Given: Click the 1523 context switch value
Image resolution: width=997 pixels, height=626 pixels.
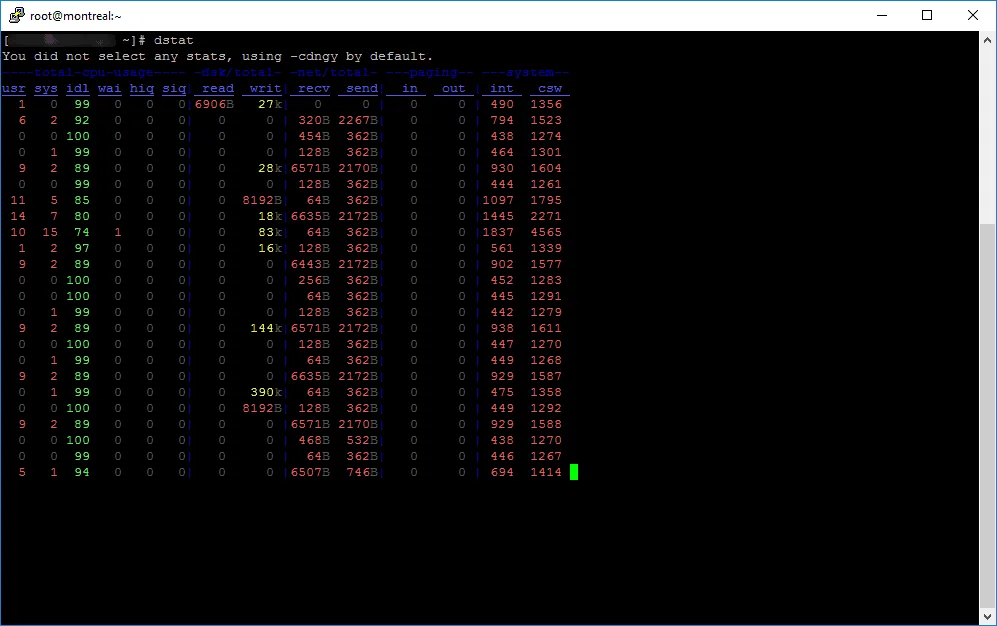Looking at the screenshot, I should 546,120.
